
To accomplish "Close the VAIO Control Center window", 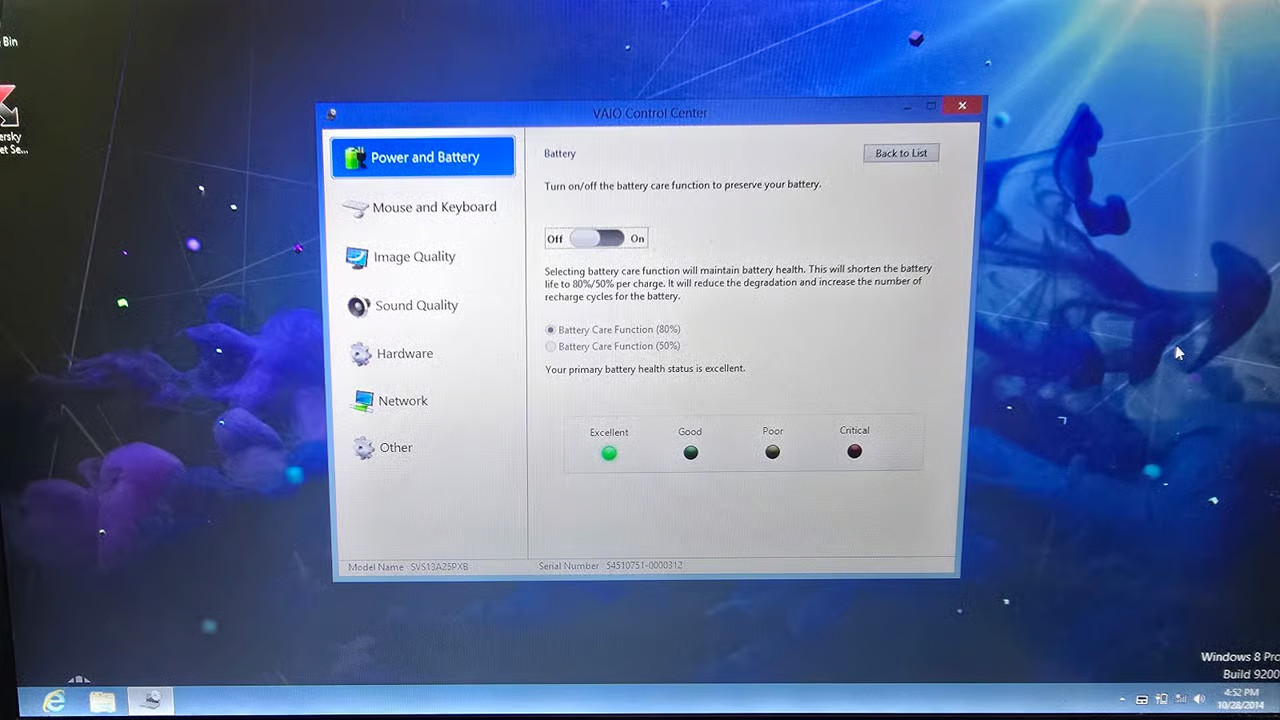I will pos(962,106).
